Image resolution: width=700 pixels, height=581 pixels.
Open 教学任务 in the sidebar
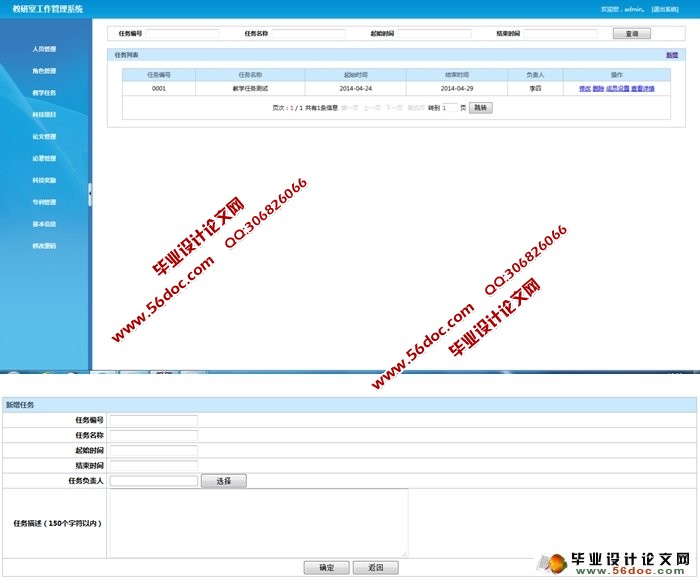click(x=44, y=93)
